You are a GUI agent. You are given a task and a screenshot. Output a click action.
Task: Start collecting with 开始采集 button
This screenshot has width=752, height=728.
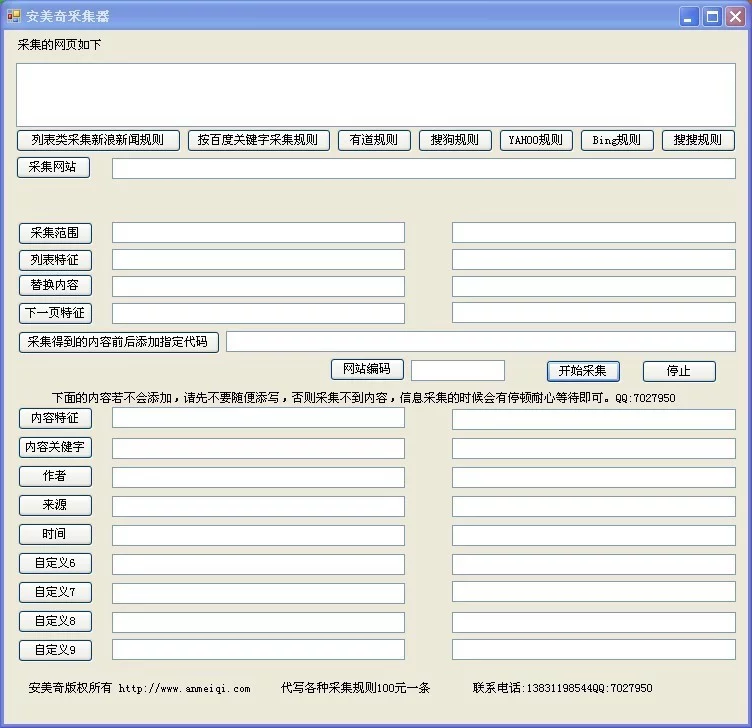pyautogui.click(x=583, y=371)
